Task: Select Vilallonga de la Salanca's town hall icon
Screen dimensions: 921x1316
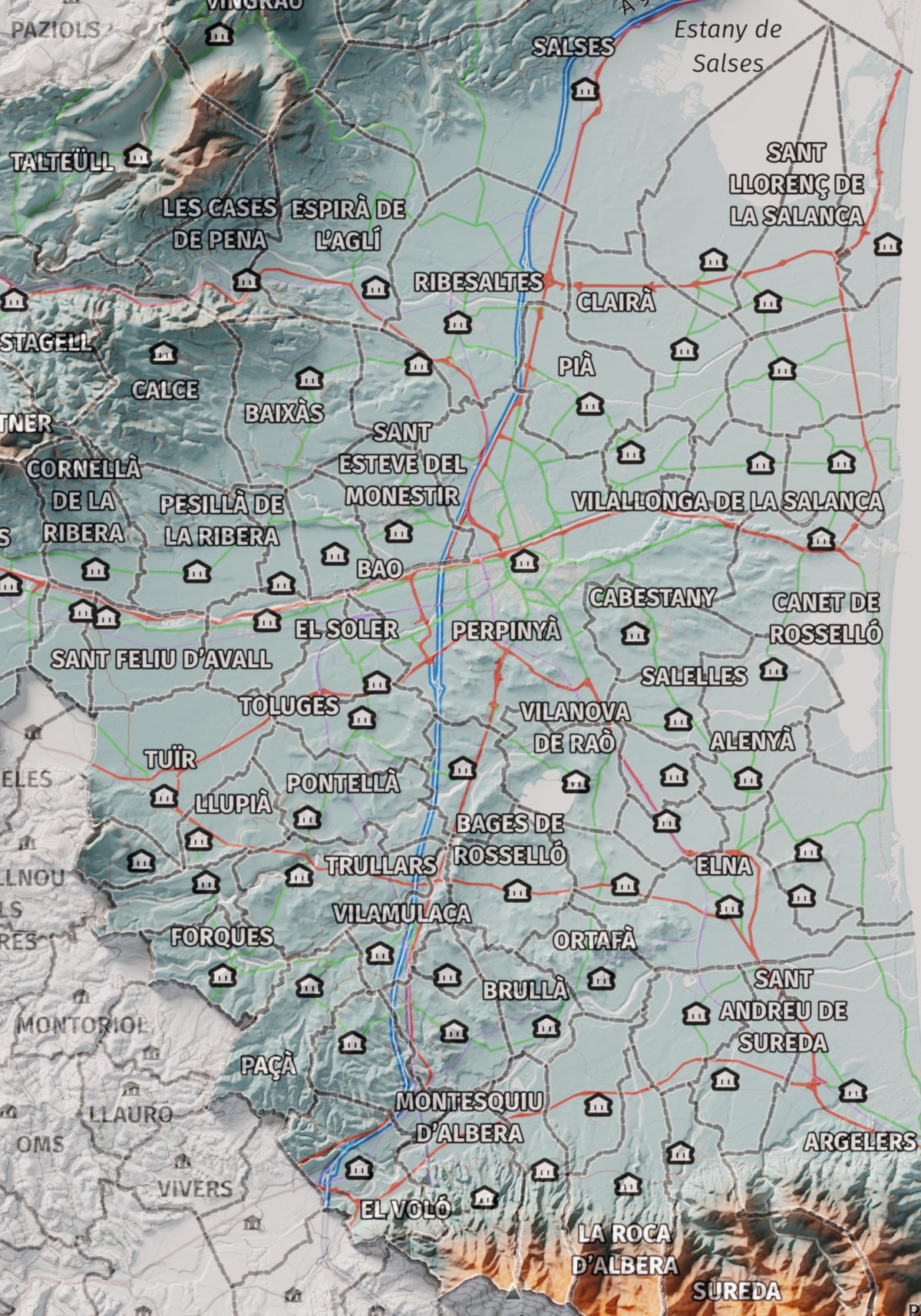Action: point(821,539)
